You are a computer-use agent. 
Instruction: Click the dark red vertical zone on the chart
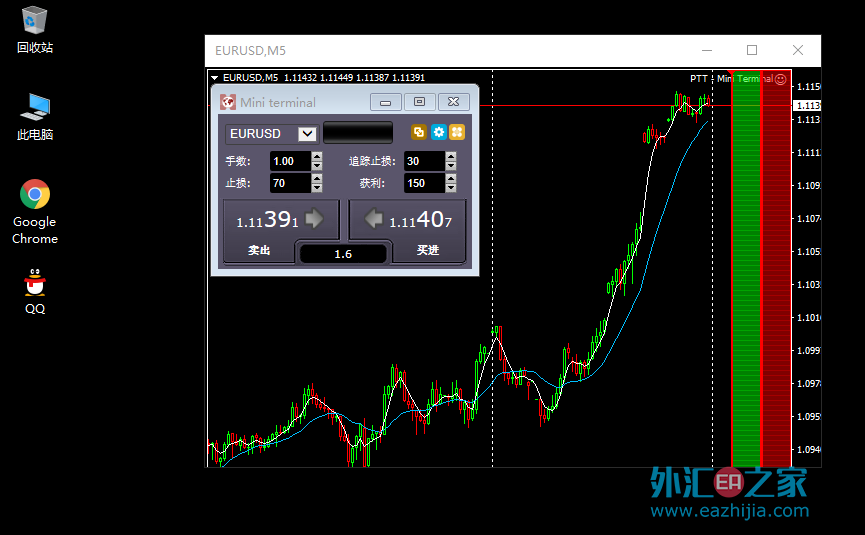[x=776, y=270]
